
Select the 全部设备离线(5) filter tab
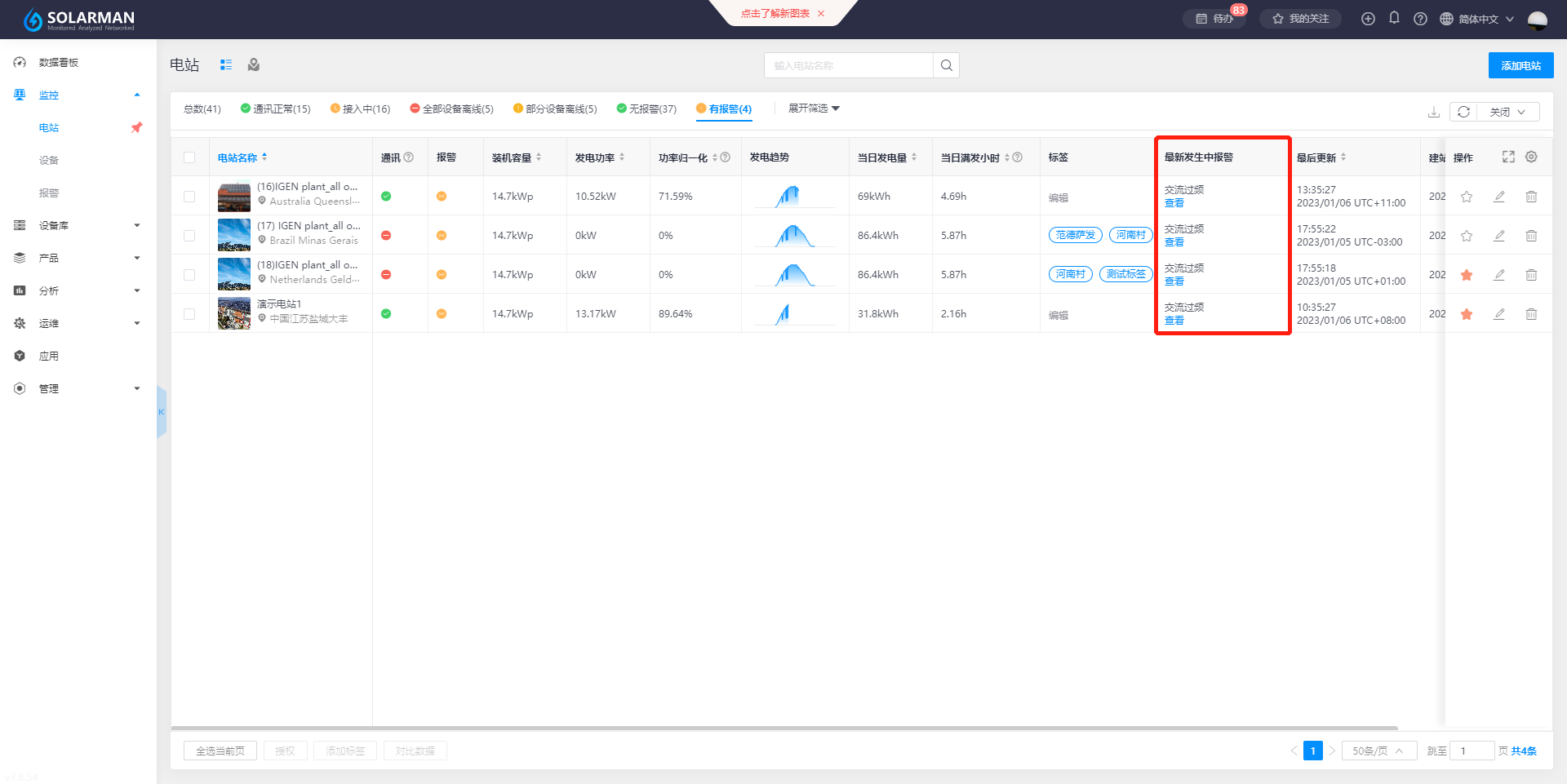coord(452,109)
